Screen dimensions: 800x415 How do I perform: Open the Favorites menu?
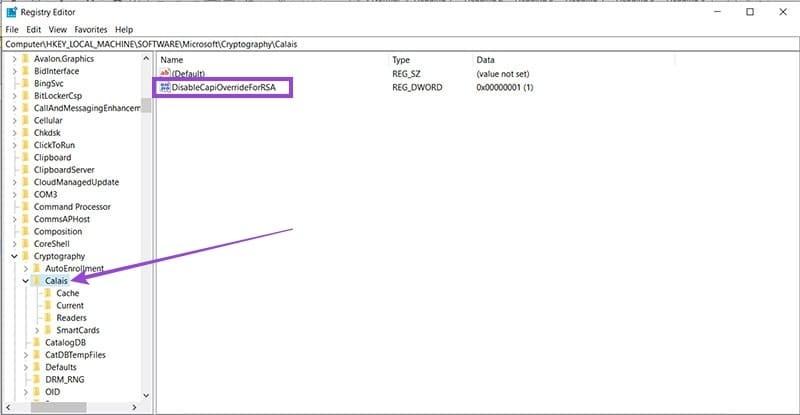point(89,30)
